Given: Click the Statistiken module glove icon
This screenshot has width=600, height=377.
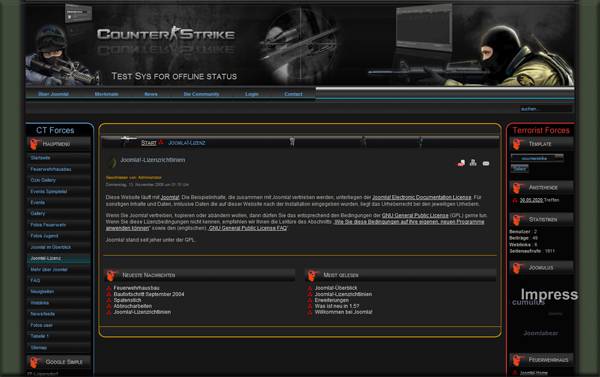Looking at the screenshot, I should point(518,220).
